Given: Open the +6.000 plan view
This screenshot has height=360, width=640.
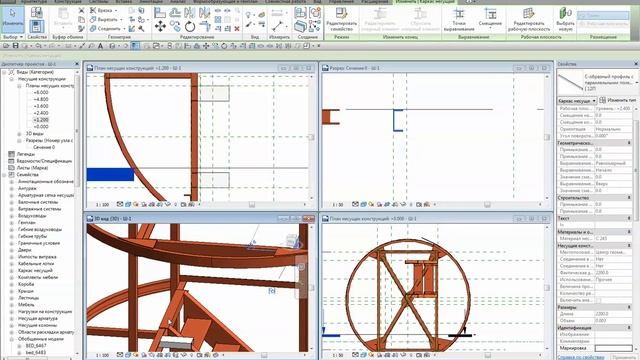Looking at the screenshot, I should (41, 93).
